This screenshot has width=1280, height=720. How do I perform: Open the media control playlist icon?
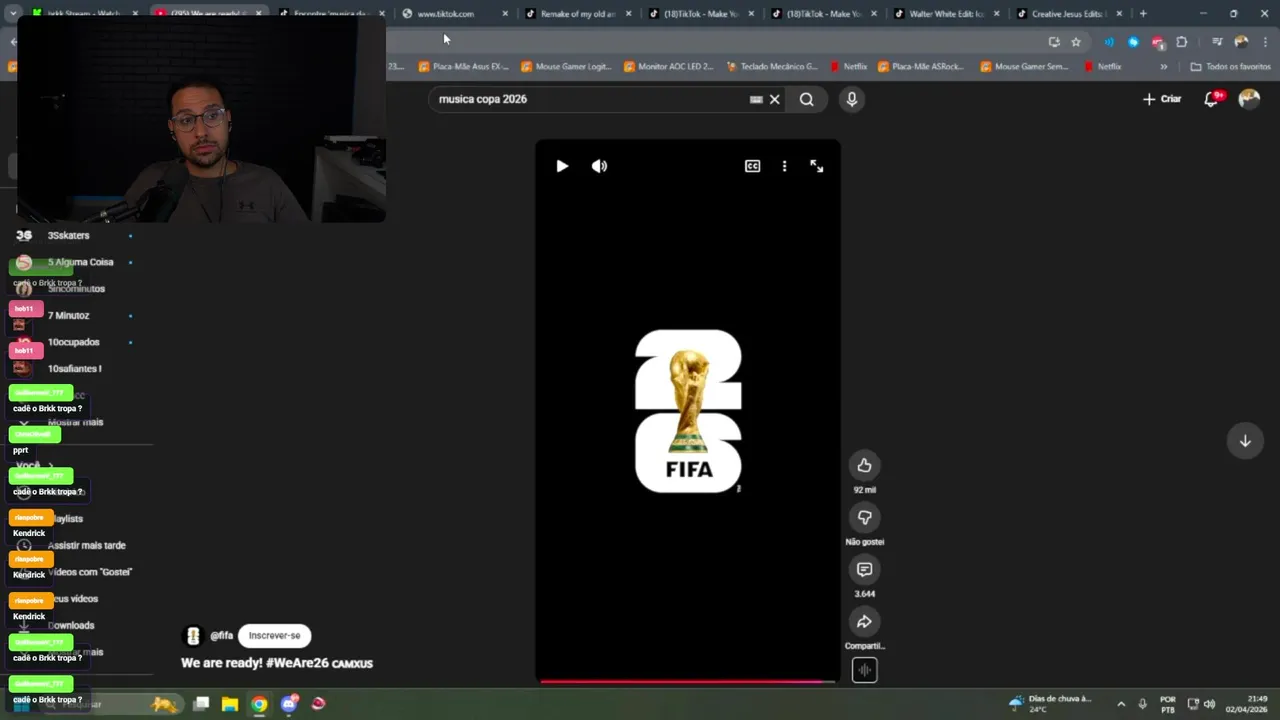coord(1217,42)
